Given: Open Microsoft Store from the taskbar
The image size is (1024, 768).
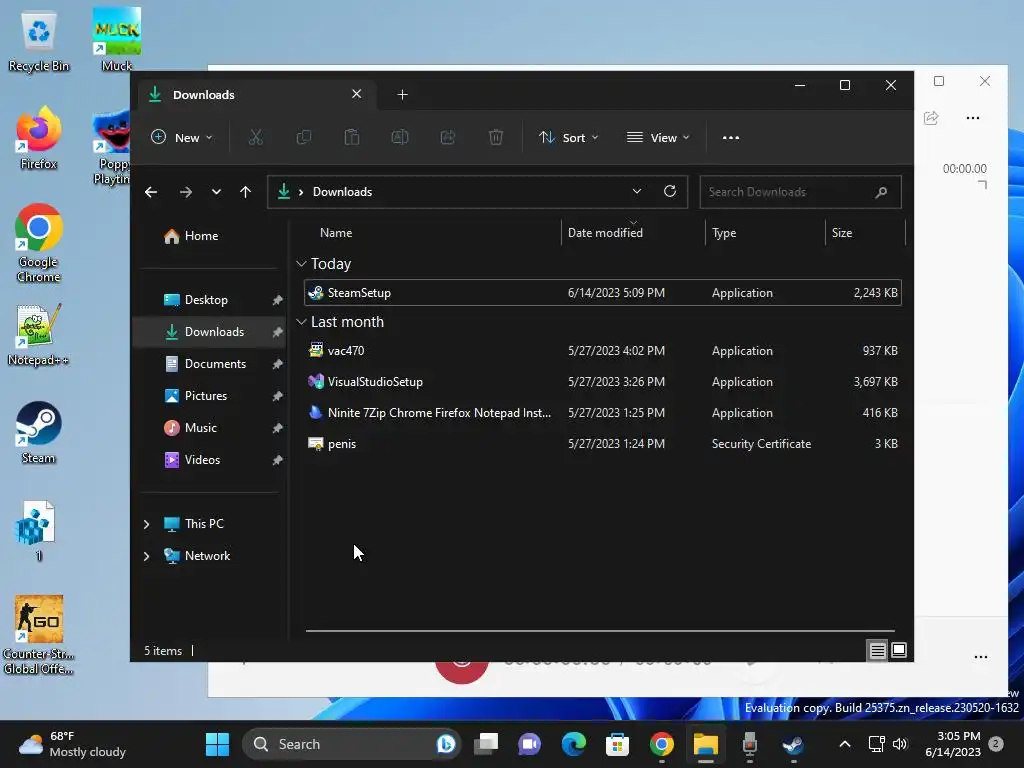Looking at the screenshot, I should click(x=617, y=744).
